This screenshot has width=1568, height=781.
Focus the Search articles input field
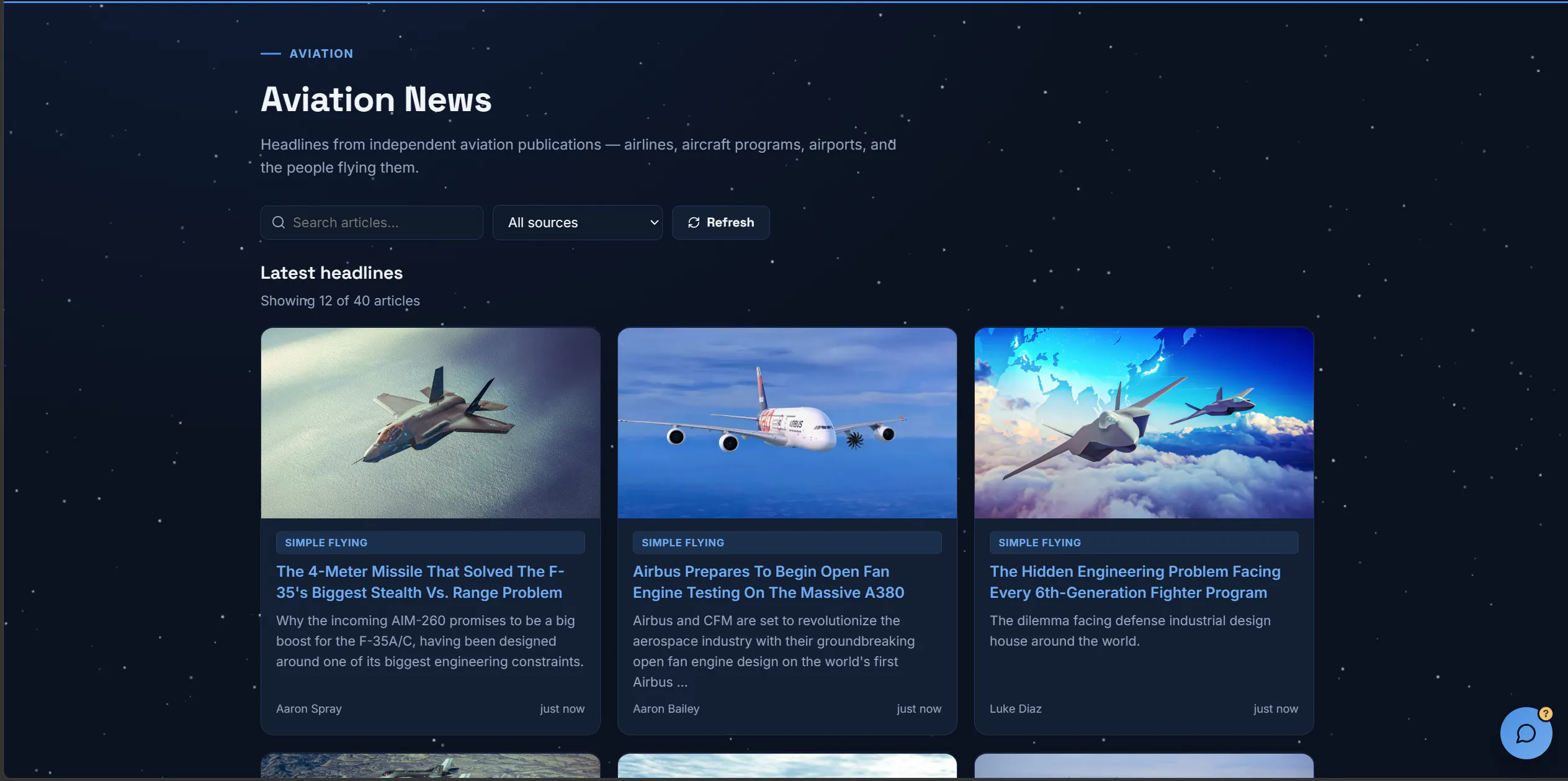(x=372, y=222)
